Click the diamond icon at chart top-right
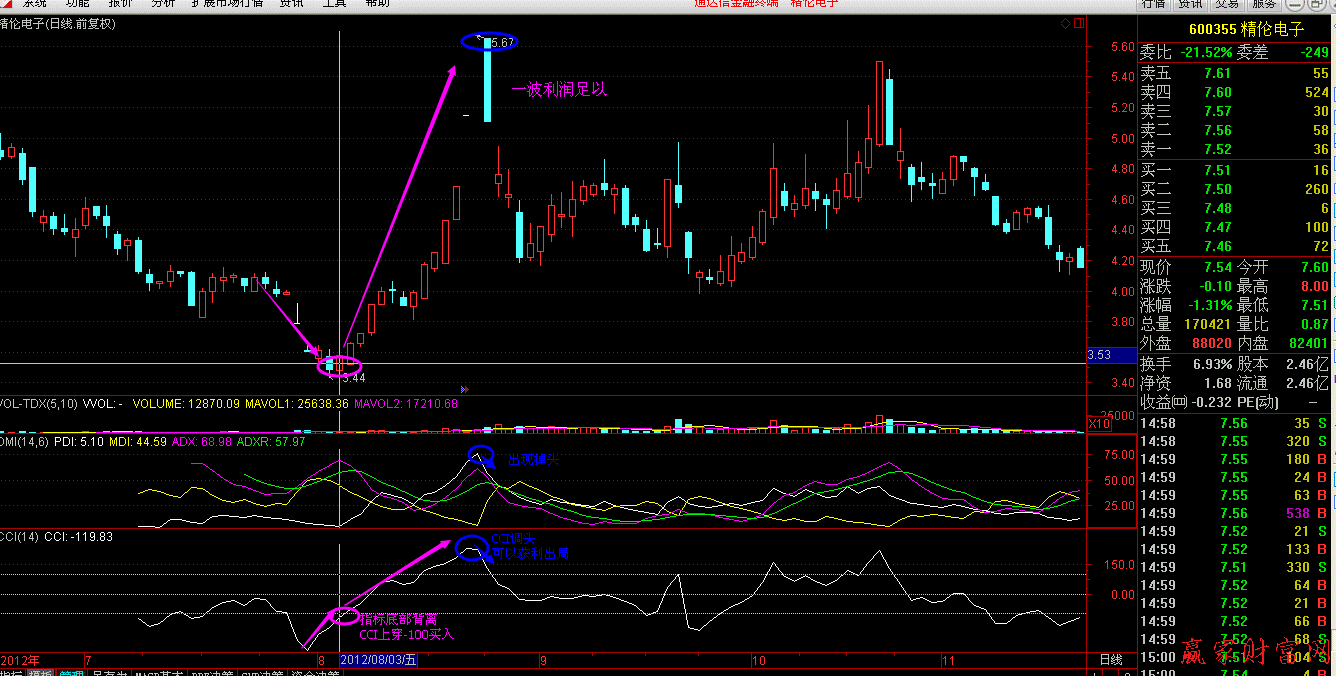This screenshot has height=676, width=1336. pos(1064,23)
